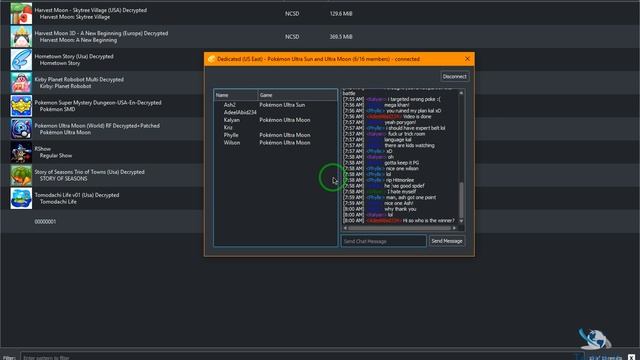
Task: Select the Regular Show game icon
Action: click(21, 152)
